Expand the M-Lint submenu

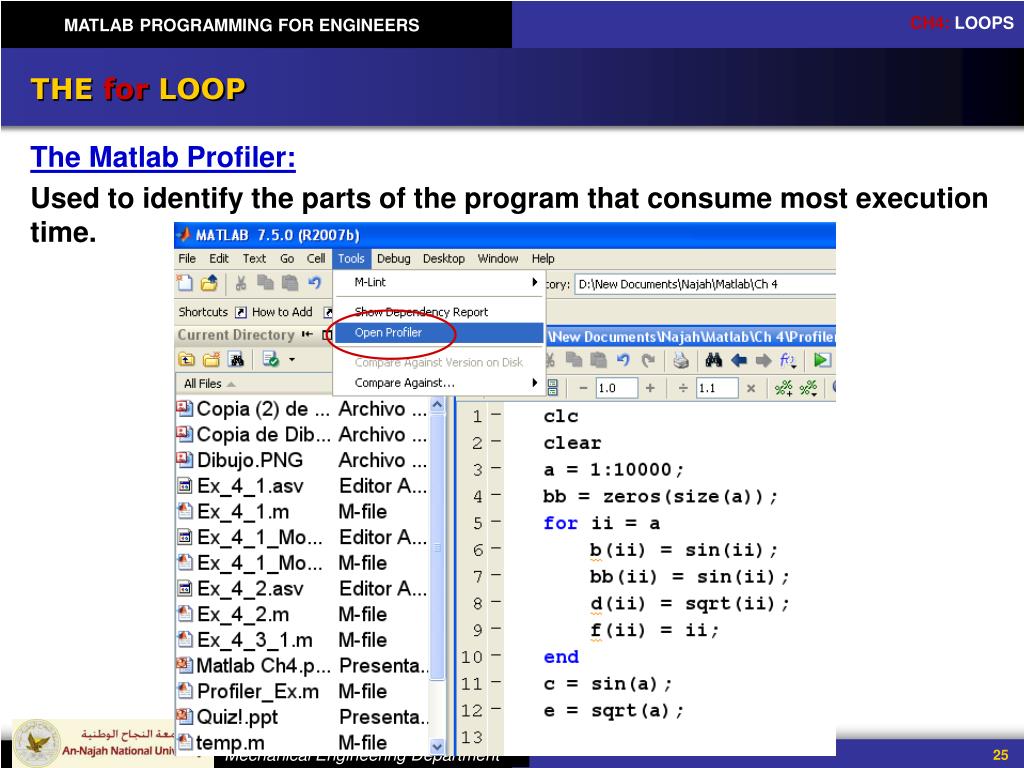pos(535,282)
